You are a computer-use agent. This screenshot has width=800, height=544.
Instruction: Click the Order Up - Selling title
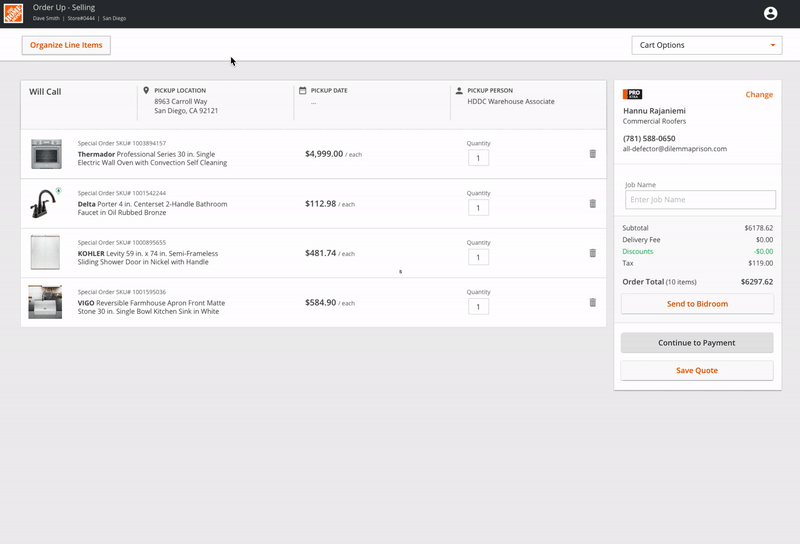pos(64,8)
